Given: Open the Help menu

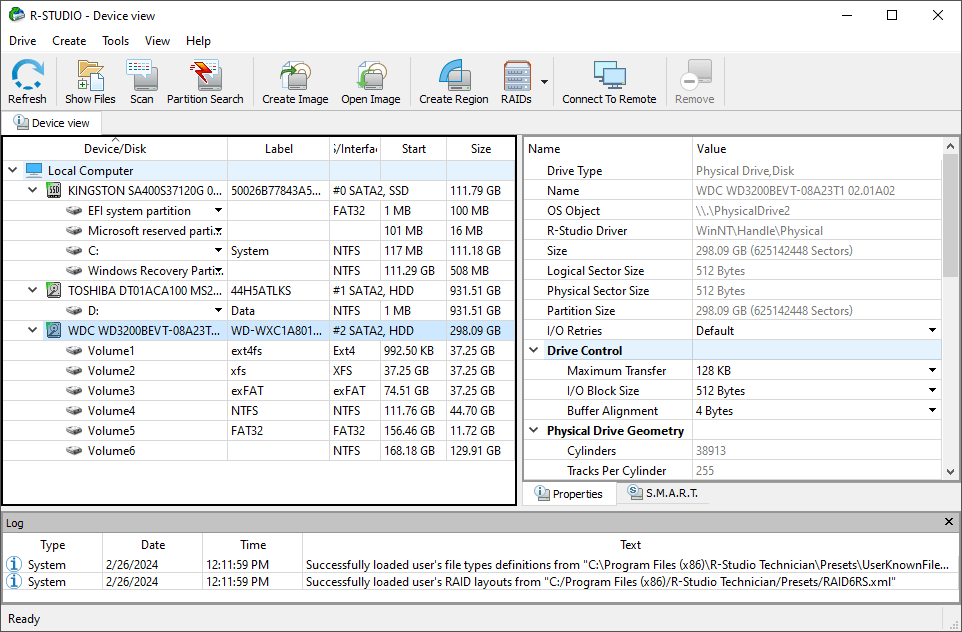Looking at the screenshot, I should pyautogui.click(x=198, y=40).
